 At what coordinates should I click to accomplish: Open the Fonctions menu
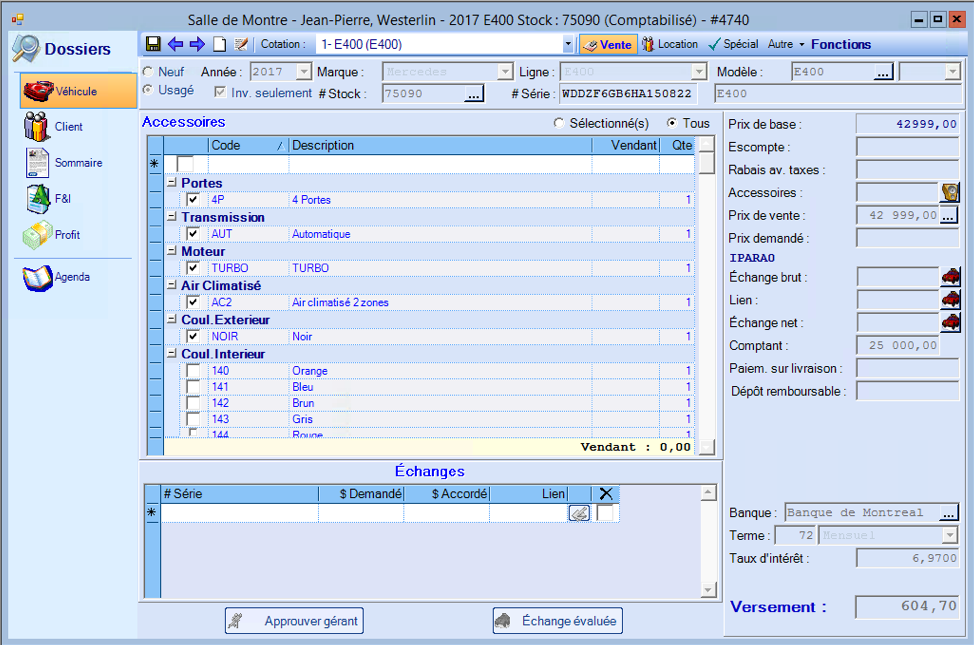[840, 45]
